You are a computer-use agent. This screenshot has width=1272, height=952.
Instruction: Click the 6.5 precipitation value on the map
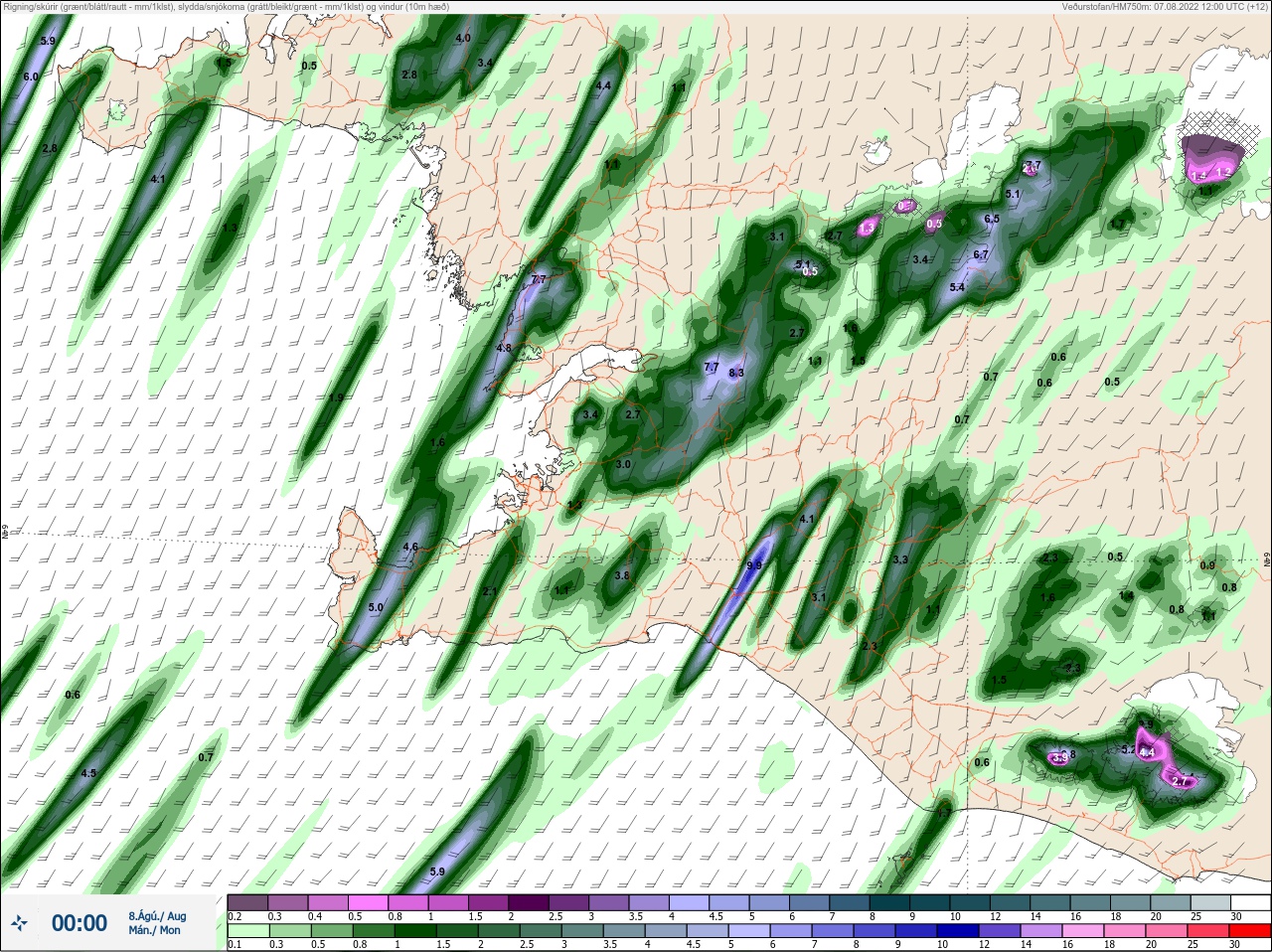(992, 220)
